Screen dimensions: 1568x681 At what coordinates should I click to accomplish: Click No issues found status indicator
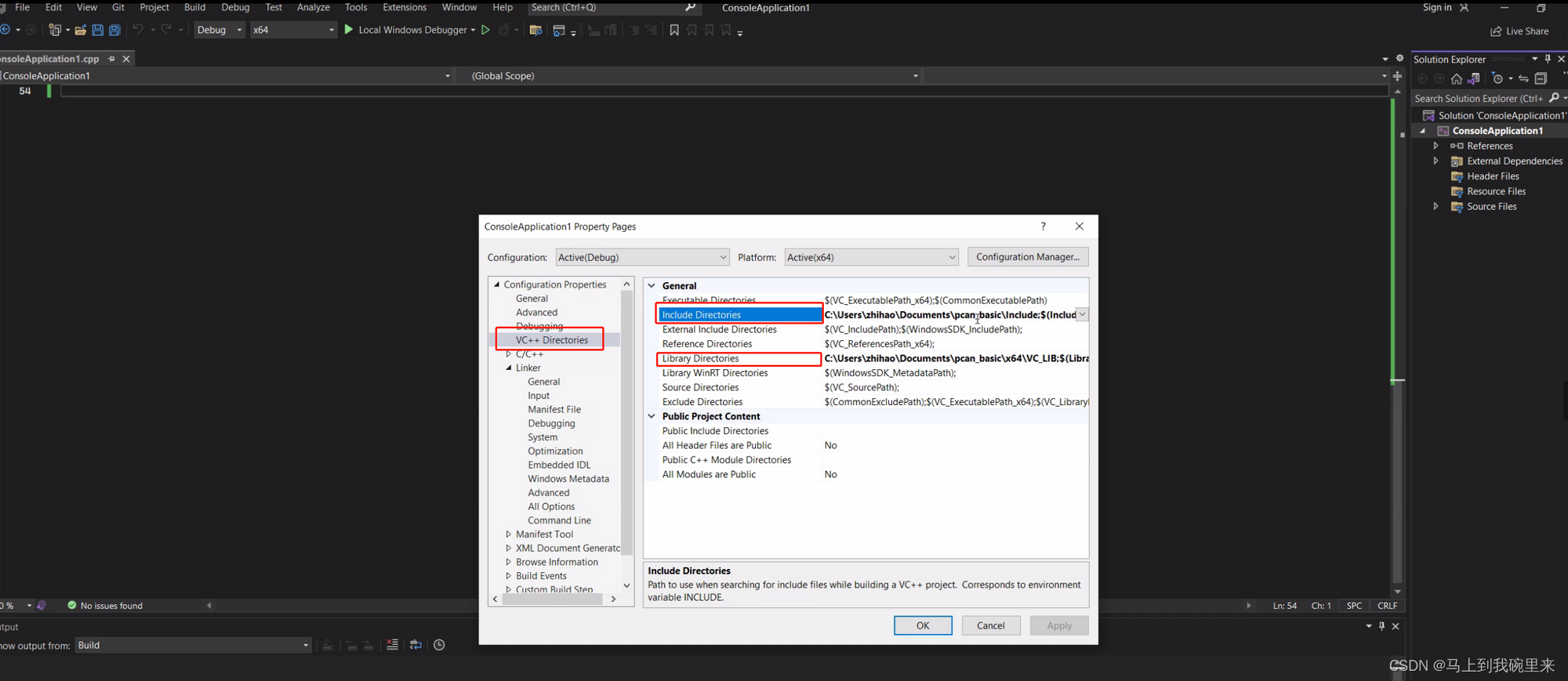[105, 606]
